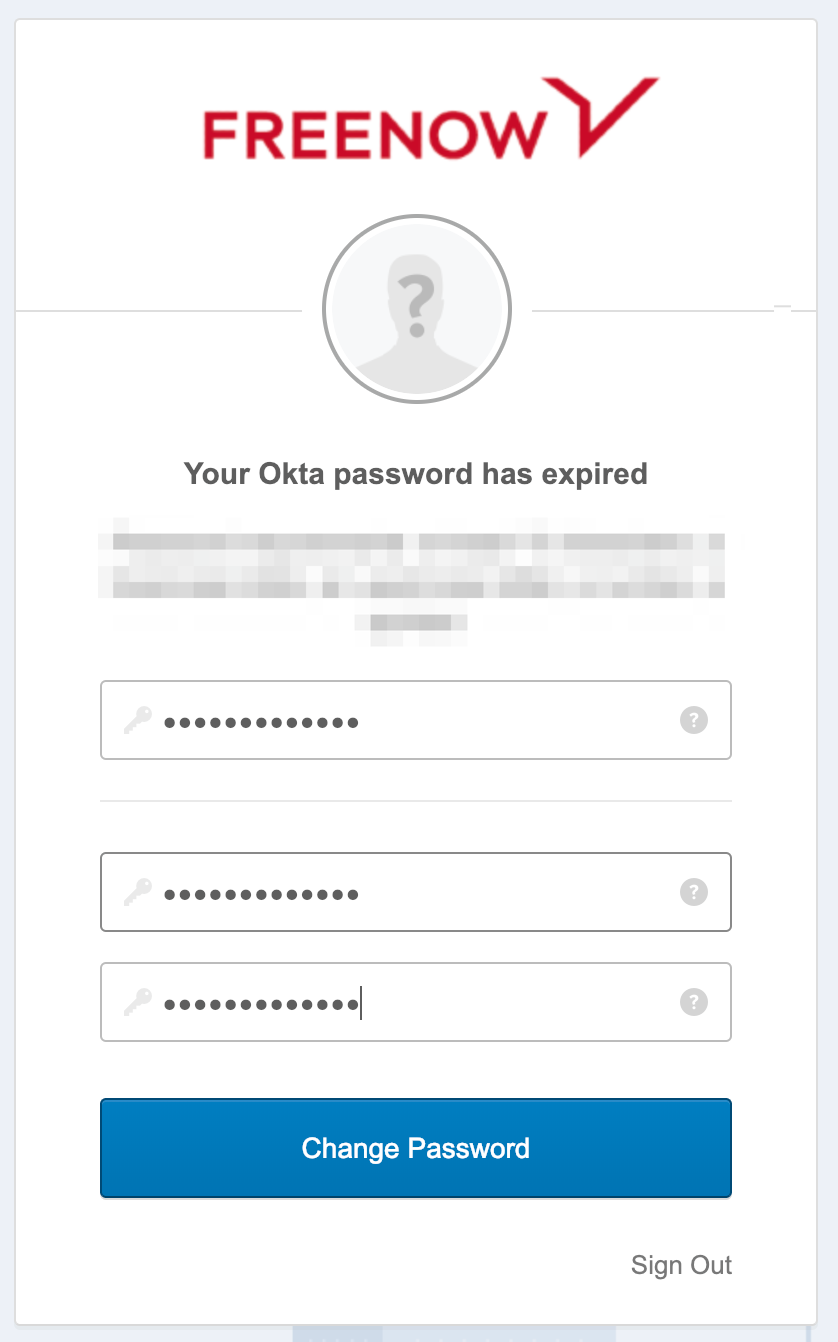Click the 'Your Okta password has expired' heading
The height and width of the screenshot is (1342, 838).
click(x=416, y=473)
